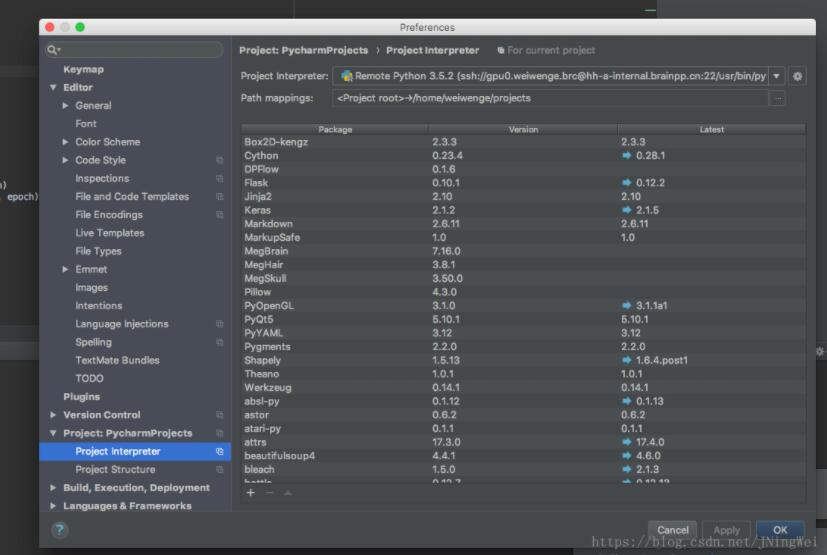Select the beautifulsoup4 package row
Viewport: 827px width, 555px height.
point(523,456)
